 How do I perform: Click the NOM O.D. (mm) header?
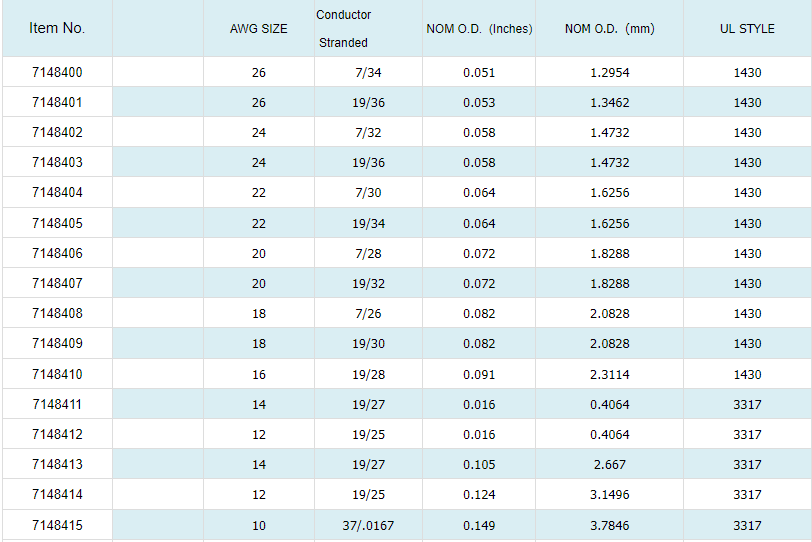point(609,29)
